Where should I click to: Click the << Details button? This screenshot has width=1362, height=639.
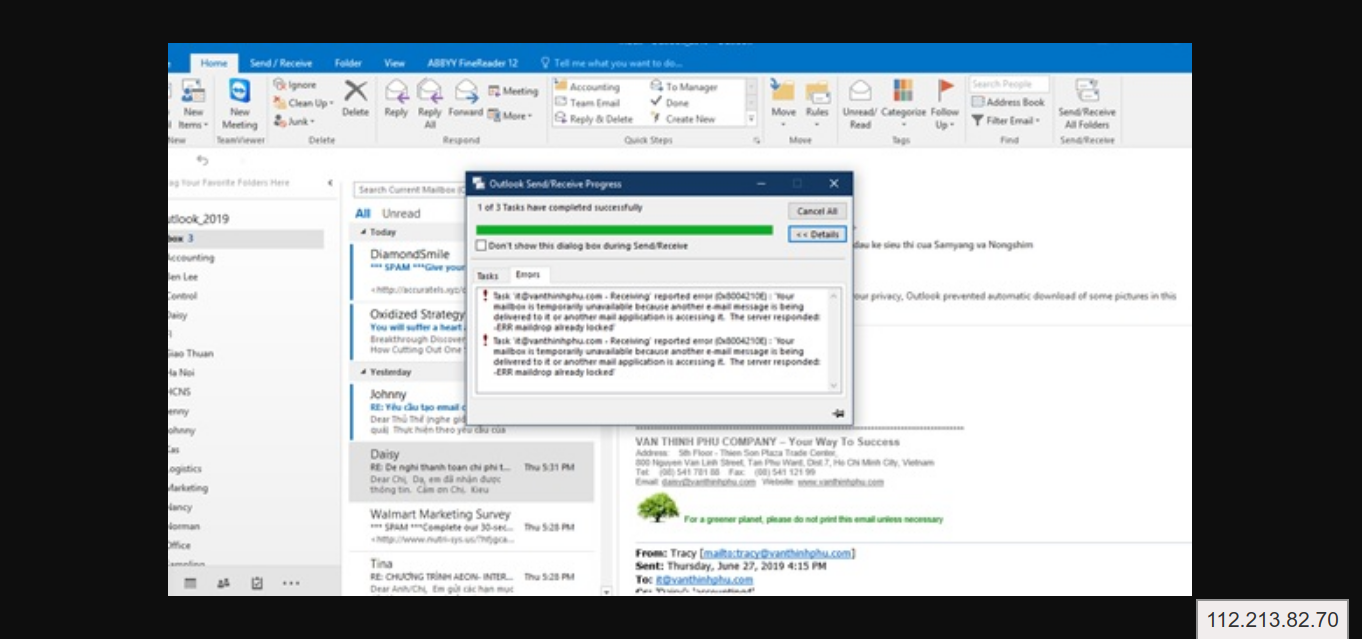817,234
